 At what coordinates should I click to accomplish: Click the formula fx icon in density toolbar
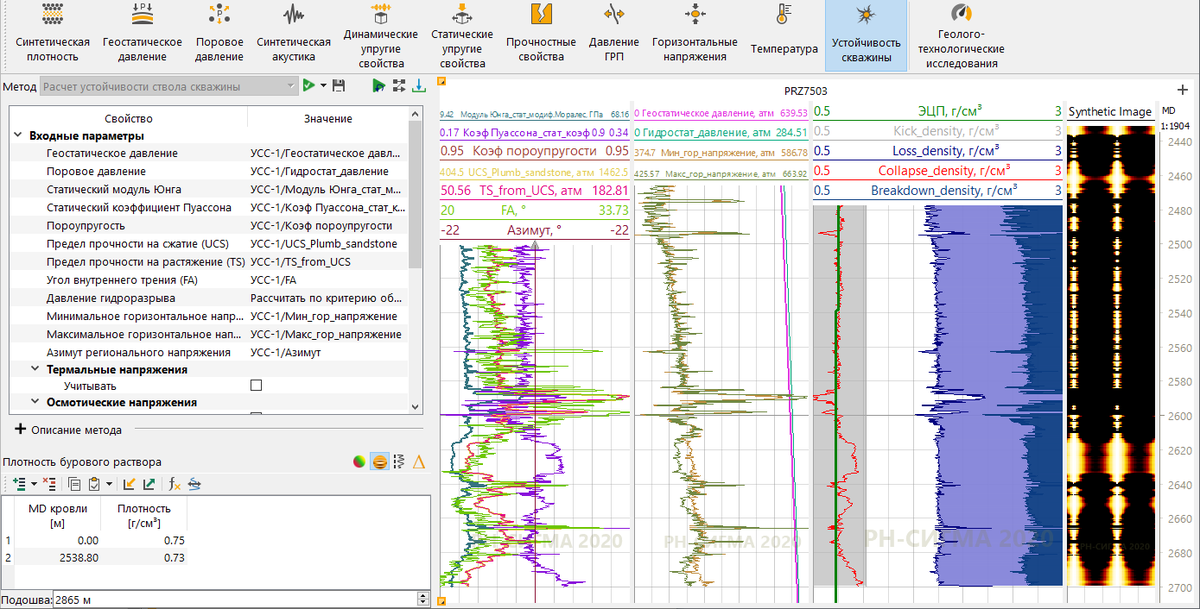[x=173, y=484]
